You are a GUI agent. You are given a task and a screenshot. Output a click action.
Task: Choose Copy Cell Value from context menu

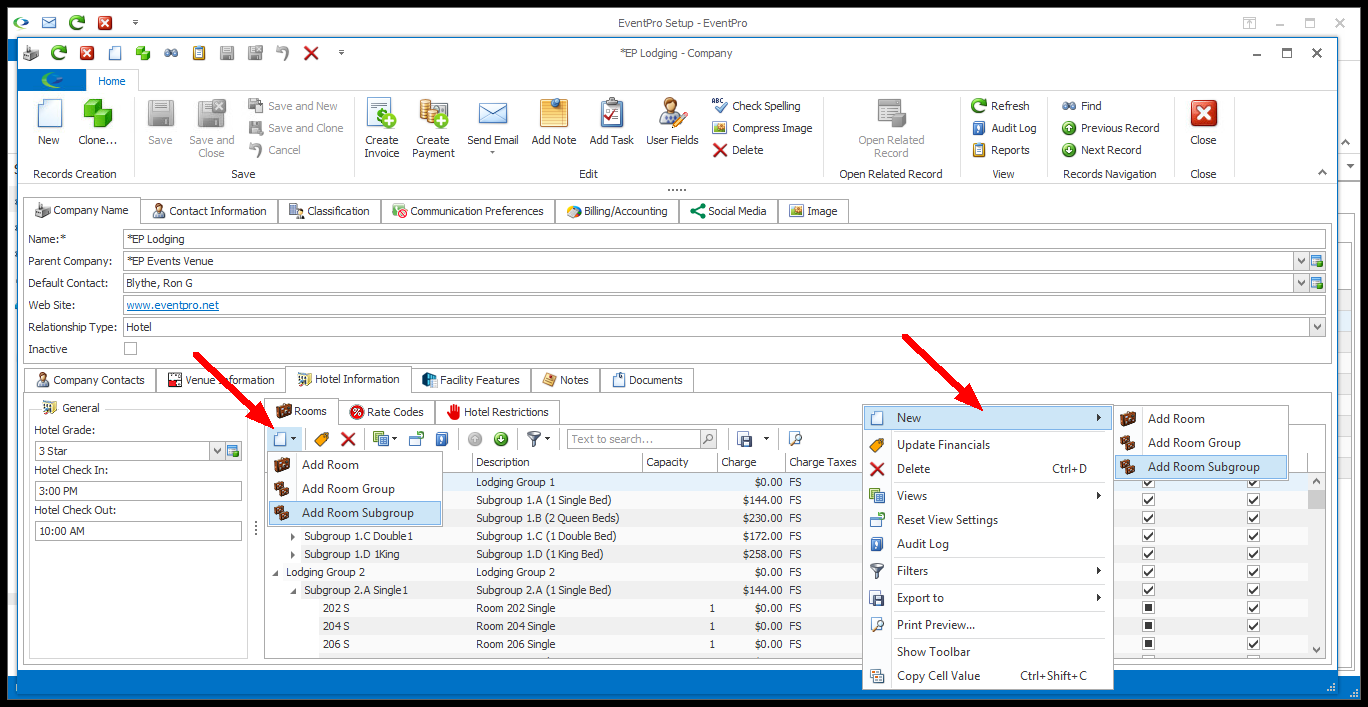[x=987, y=676]
